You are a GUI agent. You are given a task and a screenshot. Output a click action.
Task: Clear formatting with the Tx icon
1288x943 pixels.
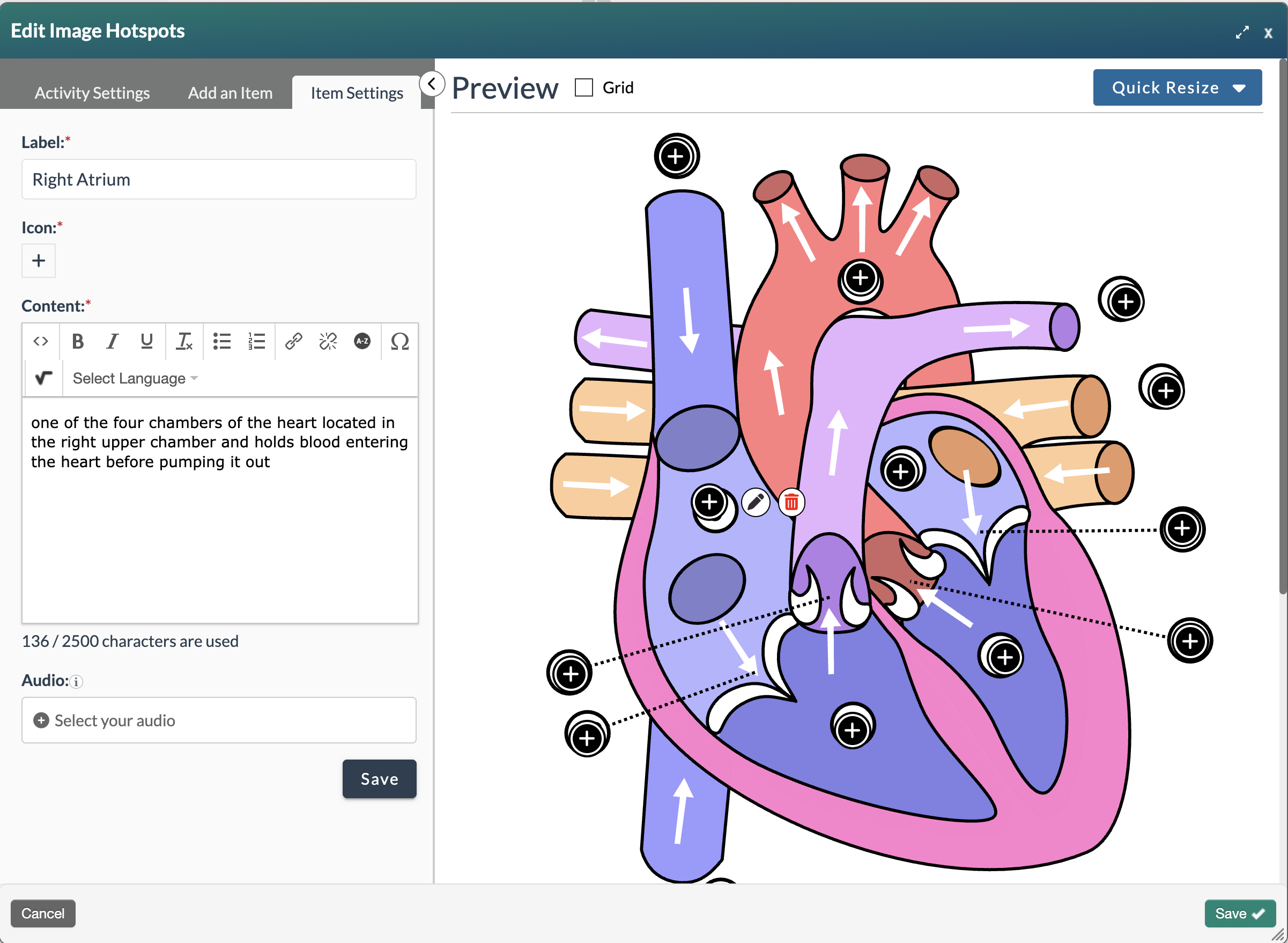184,341
